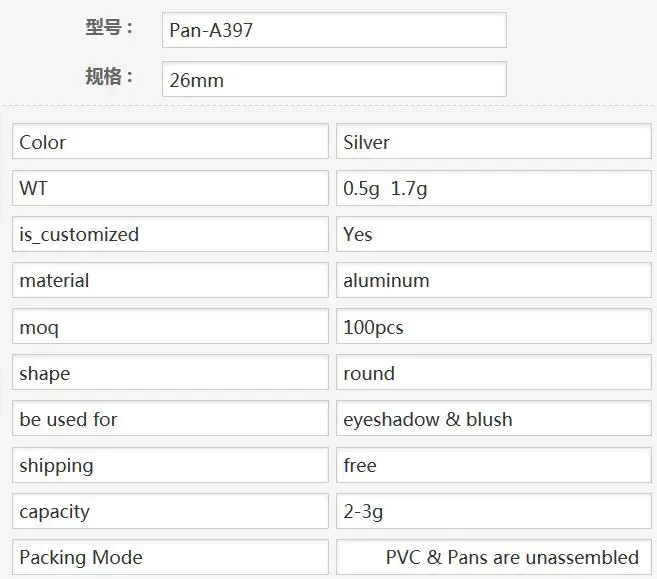This screenshot has width=657, height=579.
Task: Click the 0.5g 1.7g weight value
Action: point(494,188)
